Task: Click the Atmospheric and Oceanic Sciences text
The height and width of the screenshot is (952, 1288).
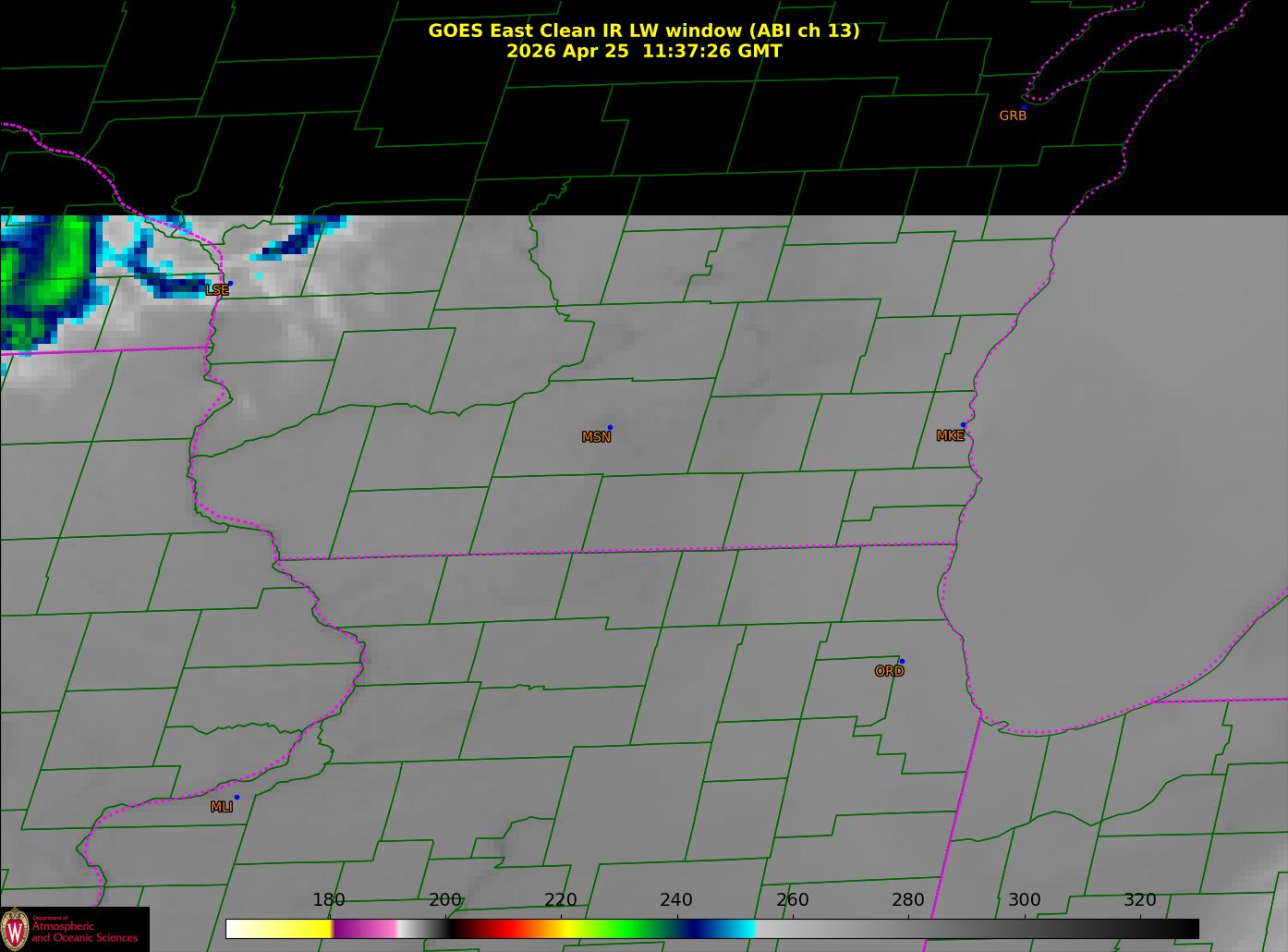Action: (x=84, y=932)
